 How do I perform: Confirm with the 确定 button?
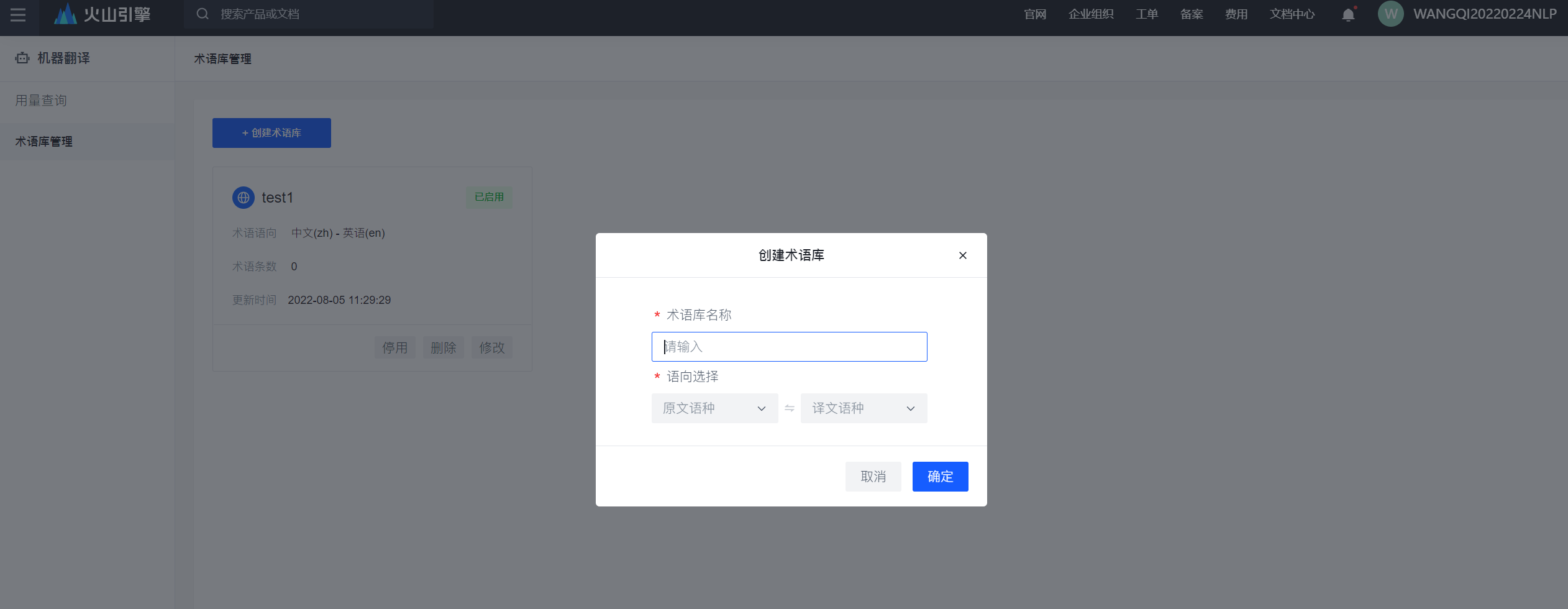coord(941,477)
